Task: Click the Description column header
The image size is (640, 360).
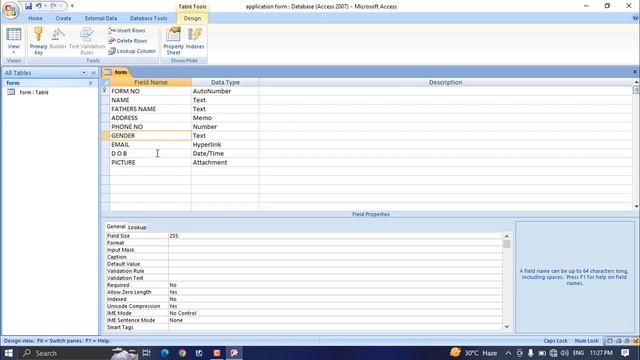Action: pyautogui.click(x=445, y=82)
